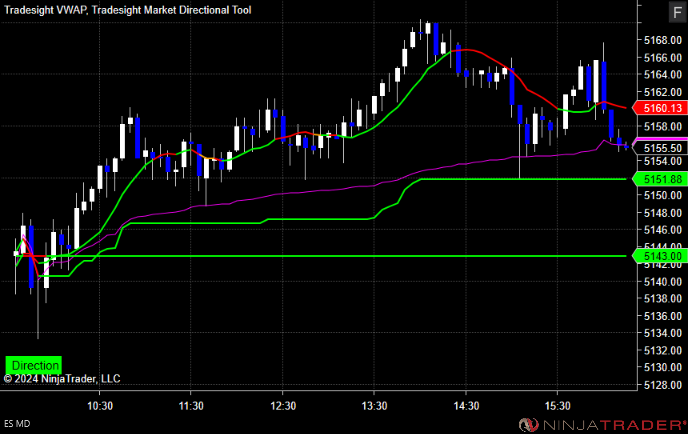Select the red 5160.13 price marker

click(x=660, y=108)
